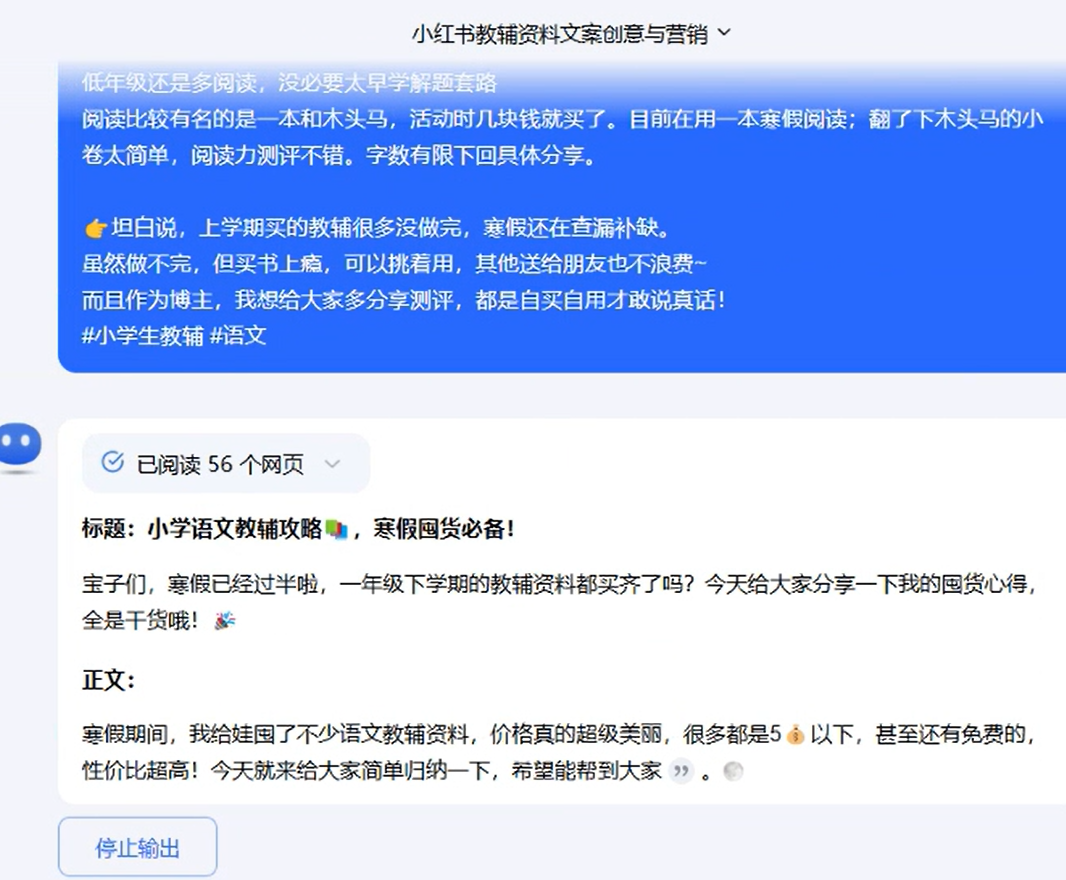Click the hashtag #小学生教辅
This screenshot has width=1066, height=880.
[x=143, y=336]
